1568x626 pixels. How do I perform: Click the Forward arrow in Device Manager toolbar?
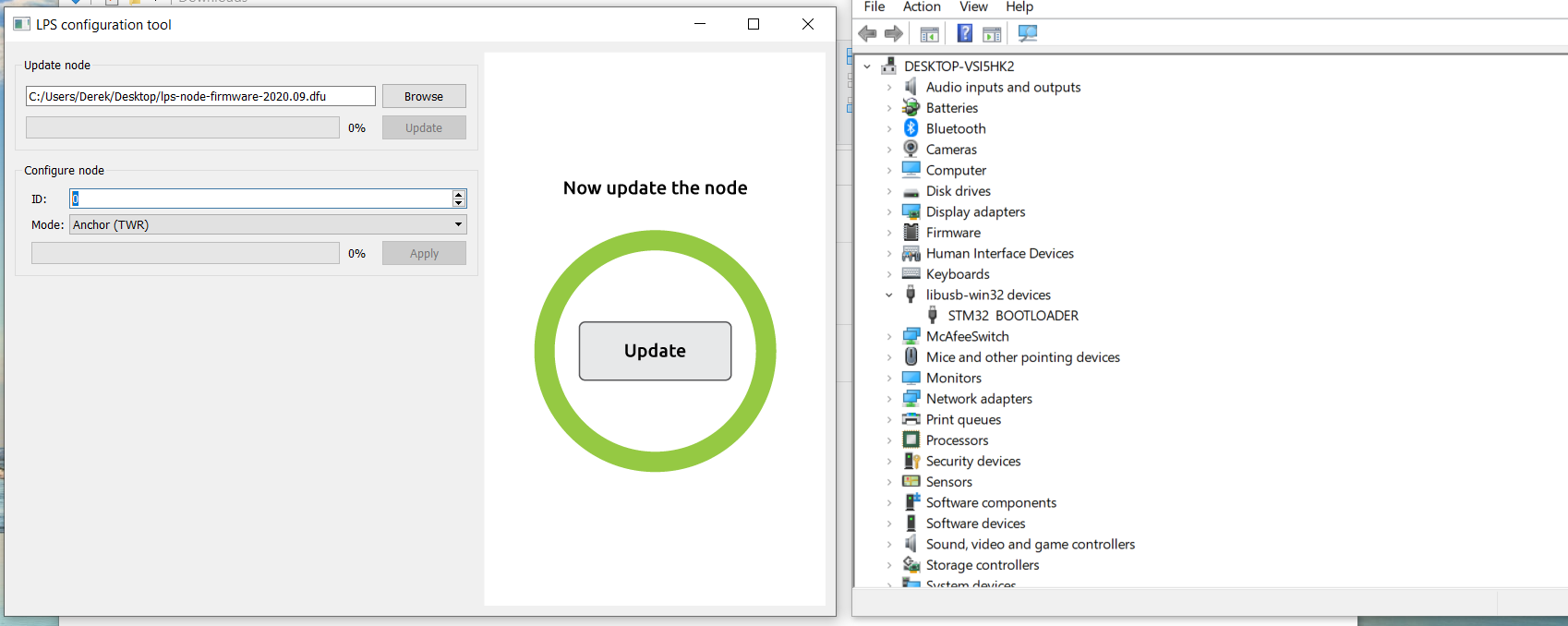click(x=893, y=34)
